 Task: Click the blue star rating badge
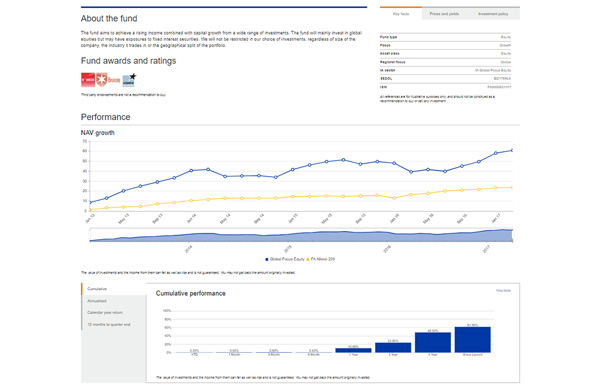129,80
